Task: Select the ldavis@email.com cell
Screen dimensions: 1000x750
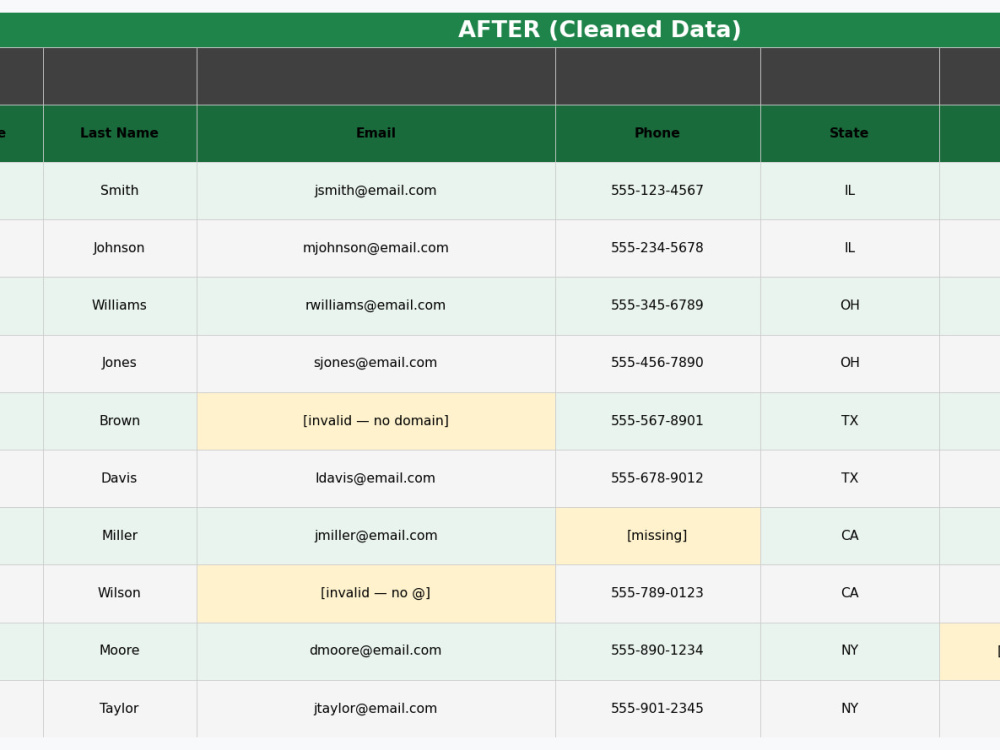Action: coord(376,478)
